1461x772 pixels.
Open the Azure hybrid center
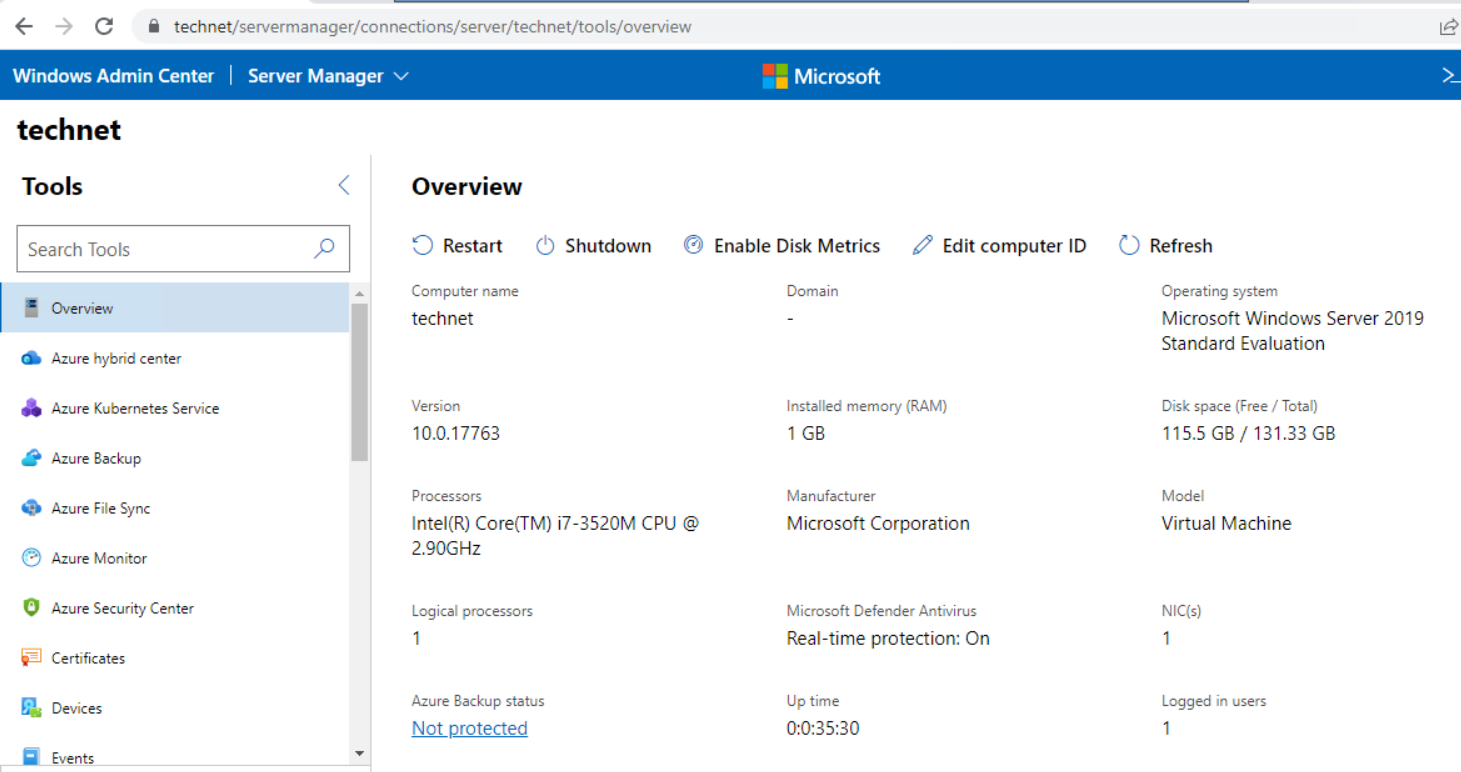point(116,358)
